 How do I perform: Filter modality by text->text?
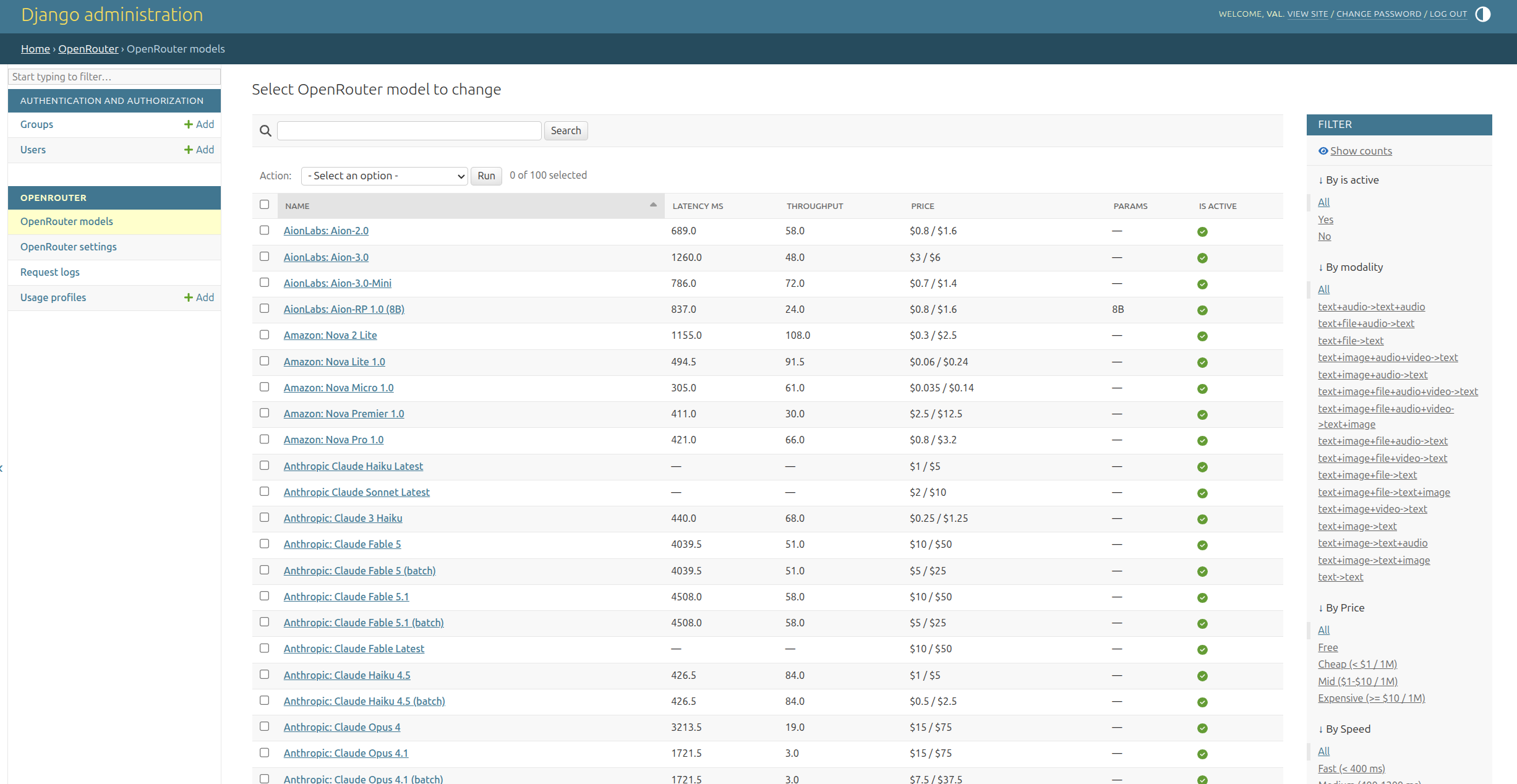coord(1340,577)
